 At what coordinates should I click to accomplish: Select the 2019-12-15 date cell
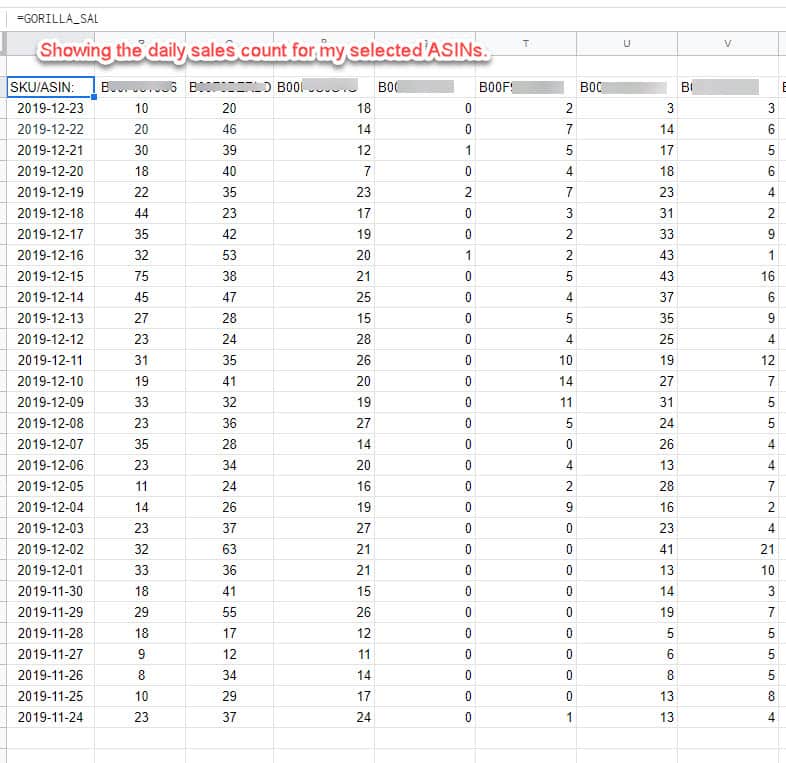pos(51,276)
